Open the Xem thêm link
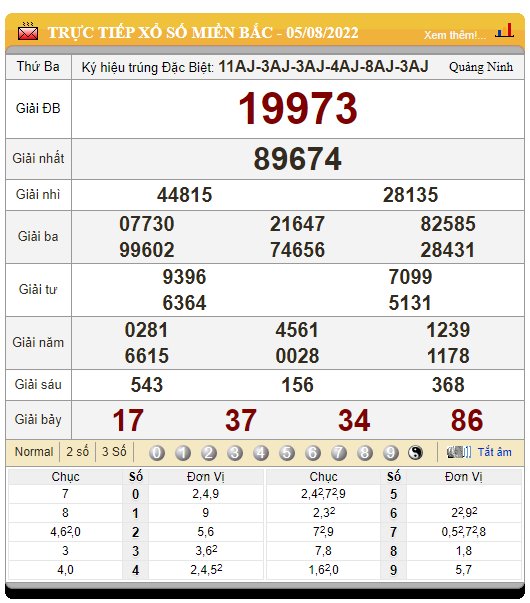530x603 pixels. click(455, 35)
